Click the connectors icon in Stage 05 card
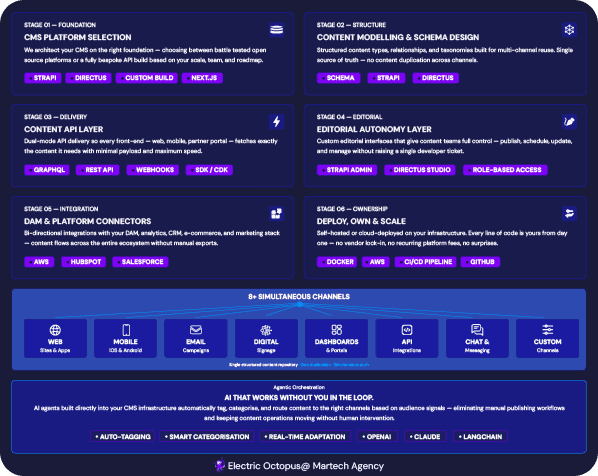Viewport: 598px width, 476px height. pos(276,214)
